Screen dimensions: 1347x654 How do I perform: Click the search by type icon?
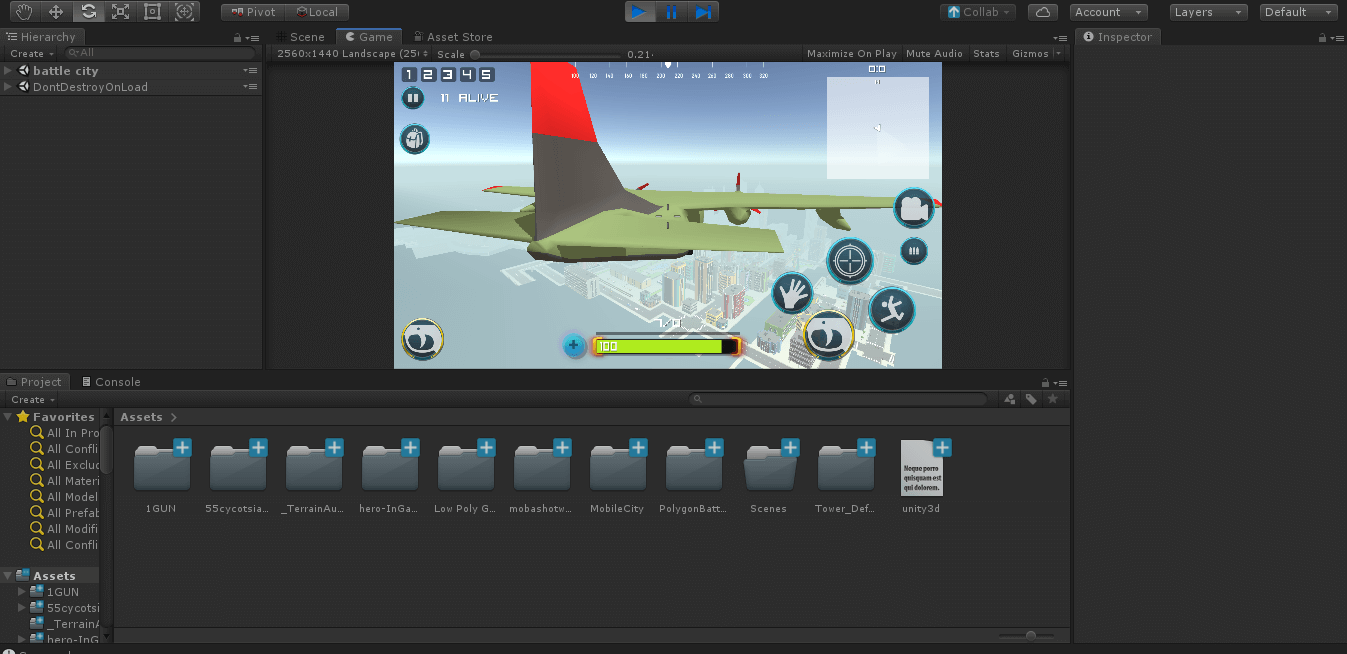[x=1010, y=399]
